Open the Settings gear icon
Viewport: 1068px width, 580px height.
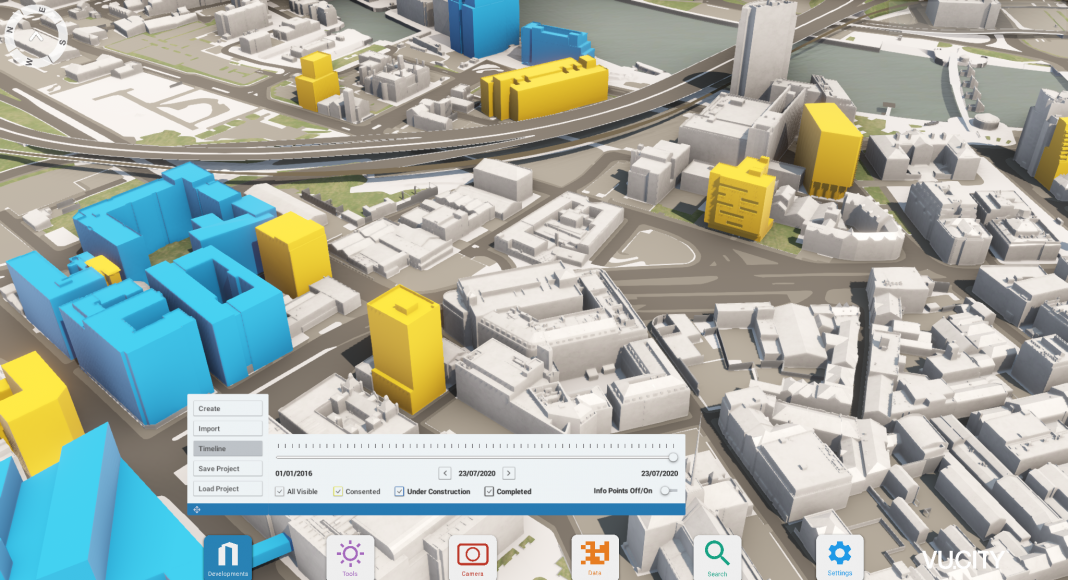[x=840, y=555]
